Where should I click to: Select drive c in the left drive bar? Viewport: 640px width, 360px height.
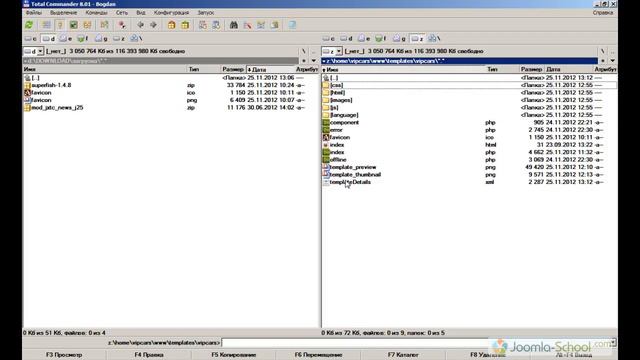pyautogui.click(x=31, y=38)
